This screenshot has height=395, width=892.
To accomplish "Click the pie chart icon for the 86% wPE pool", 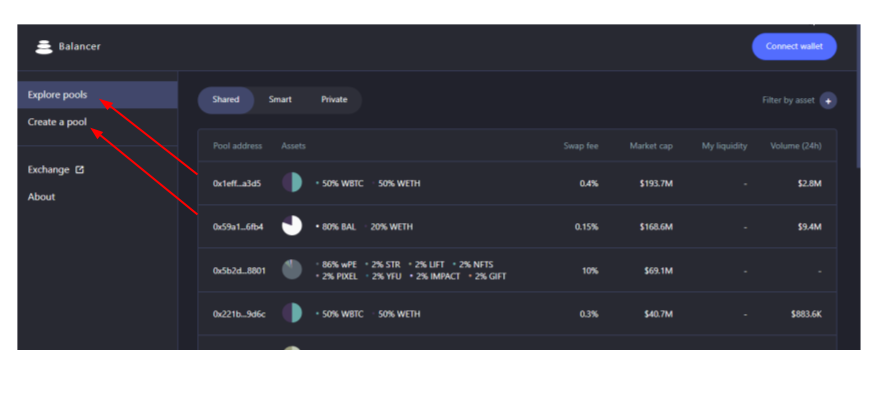I will tap(292, 270).
